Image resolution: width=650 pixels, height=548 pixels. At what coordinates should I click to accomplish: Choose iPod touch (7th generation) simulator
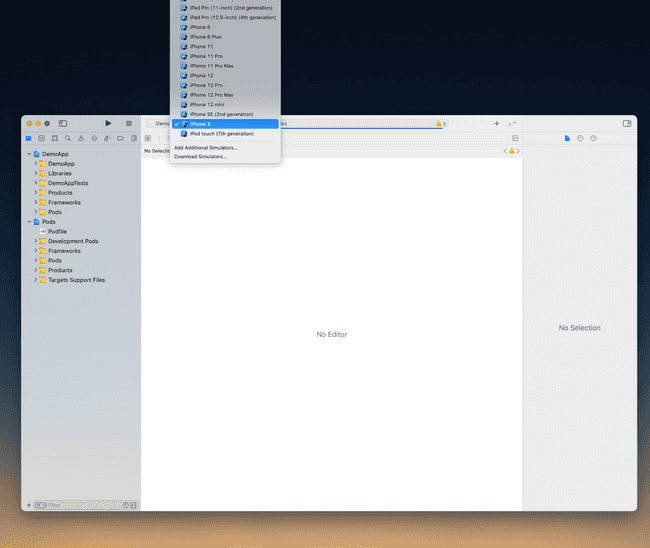click(x=225, y=134)
